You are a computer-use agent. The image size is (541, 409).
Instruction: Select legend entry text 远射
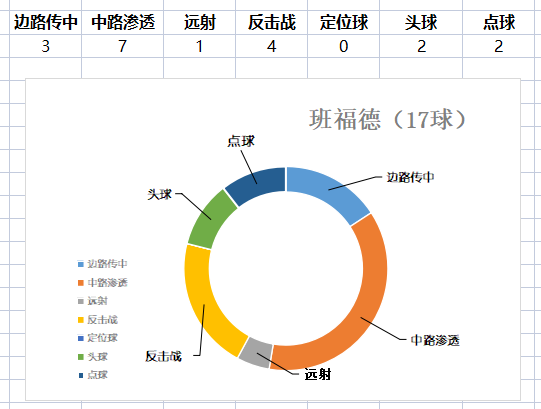(97, 301)
